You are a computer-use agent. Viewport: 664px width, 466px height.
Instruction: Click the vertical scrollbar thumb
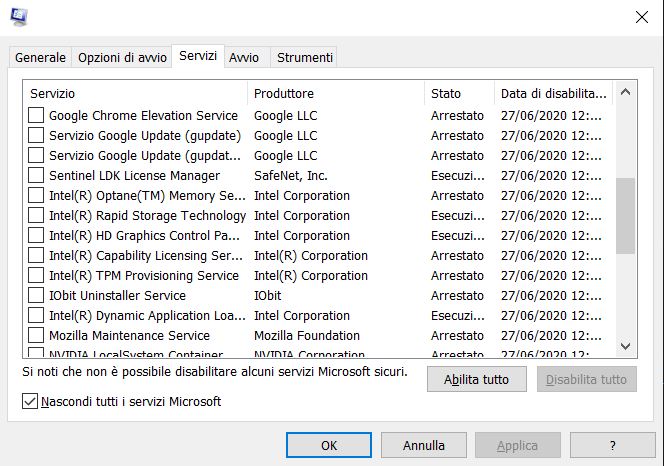[x=625, y=215]
